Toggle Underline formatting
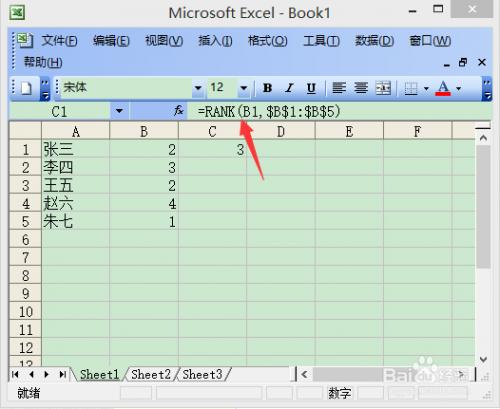 pyautogui.click(x=311, y=88)
